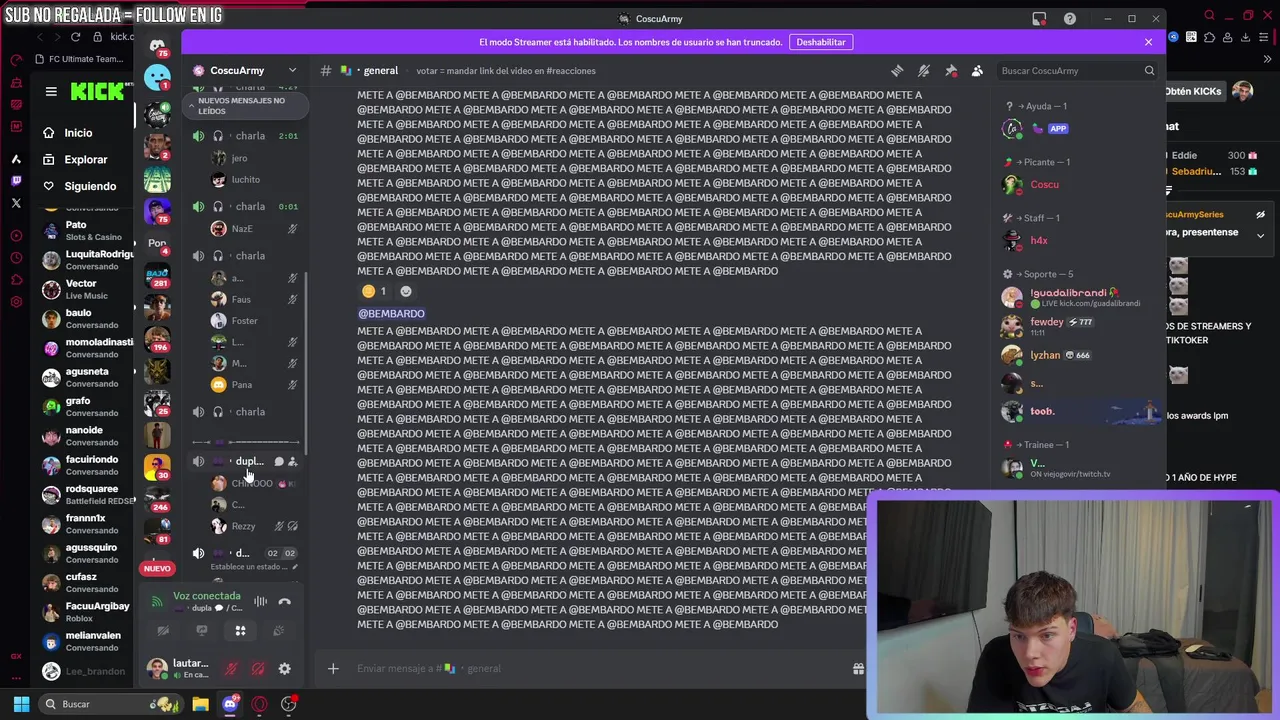
Task: Reload page in the browser behind Discord
Action: tap(75, 37)
